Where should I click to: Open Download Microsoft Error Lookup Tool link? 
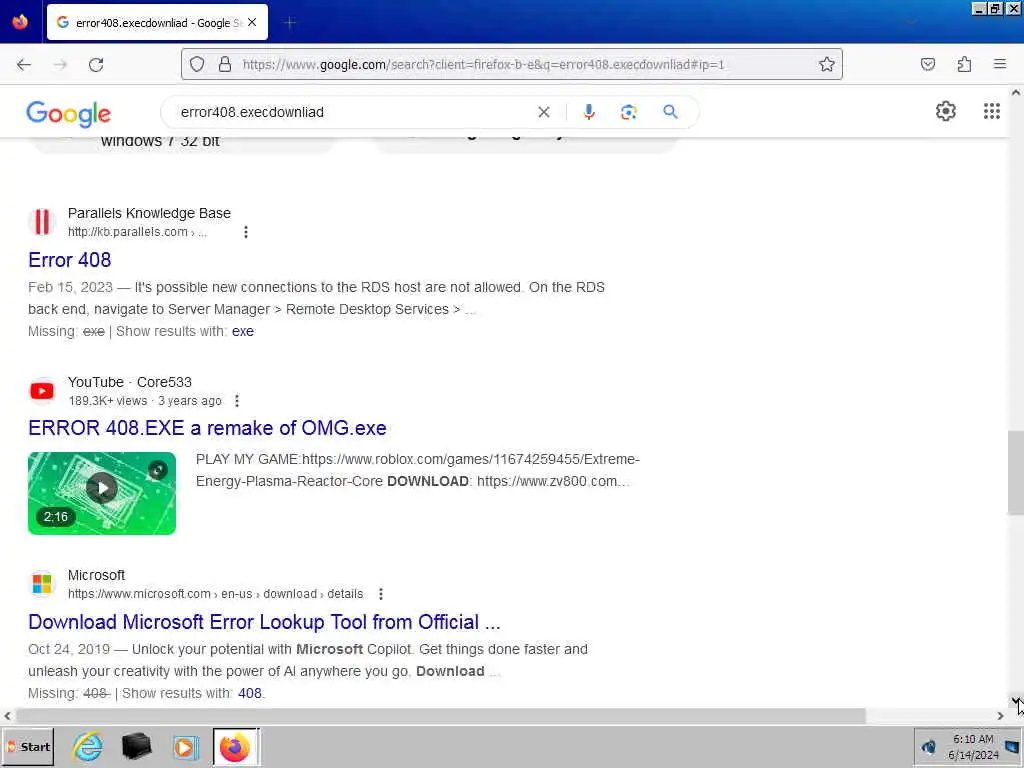click(x=264, y=622)
